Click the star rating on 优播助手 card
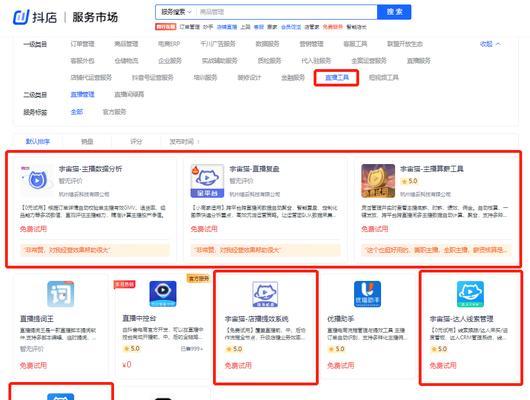Viewport: 530px width, 400px height. (x=336, y=349)
